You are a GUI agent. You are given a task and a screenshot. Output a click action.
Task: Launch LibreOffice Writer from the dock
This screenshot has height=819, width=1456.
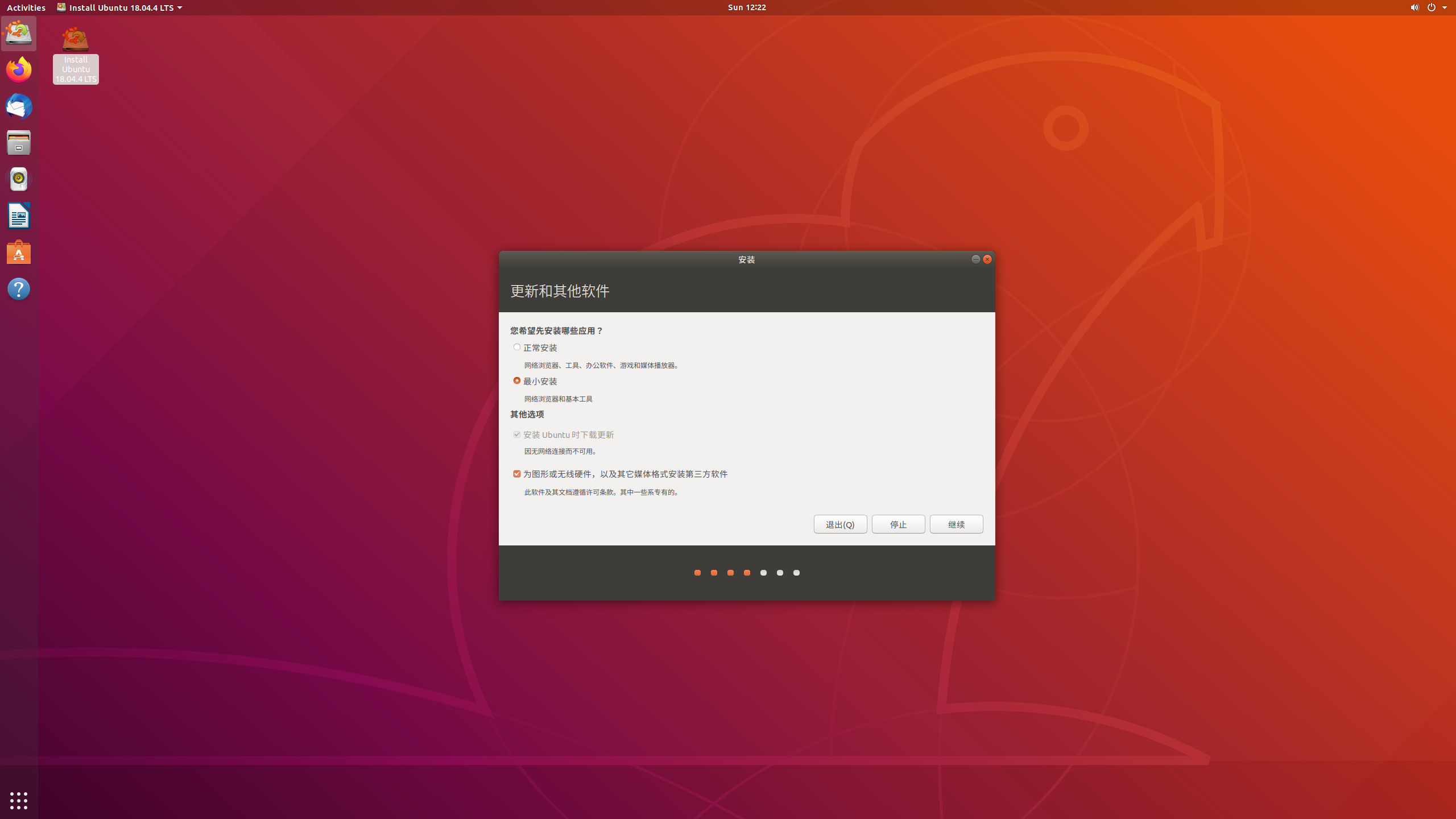(x=19, y=216)
